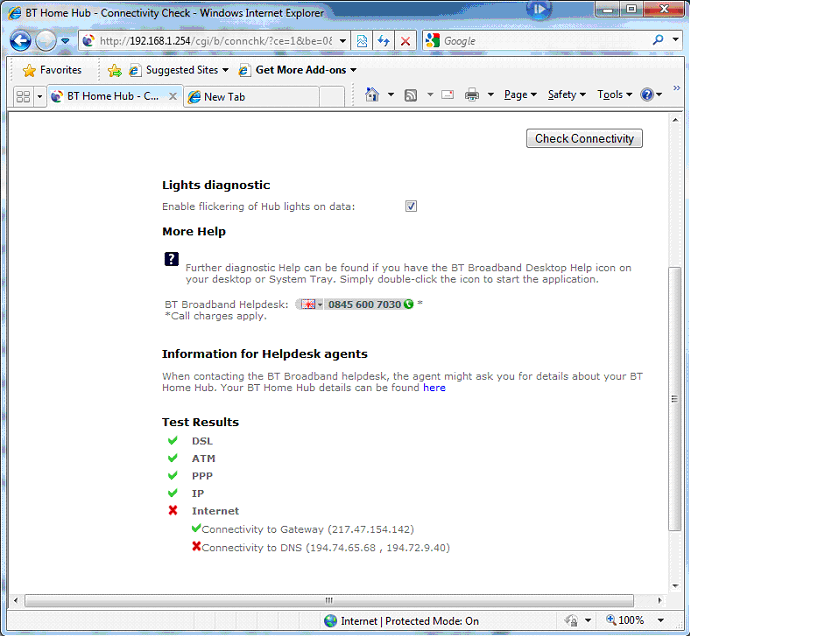Viewport: 819px width, 636px height.
Task: Click the ATM test result row
Action: pyautogui.click(x=191, y=458)
